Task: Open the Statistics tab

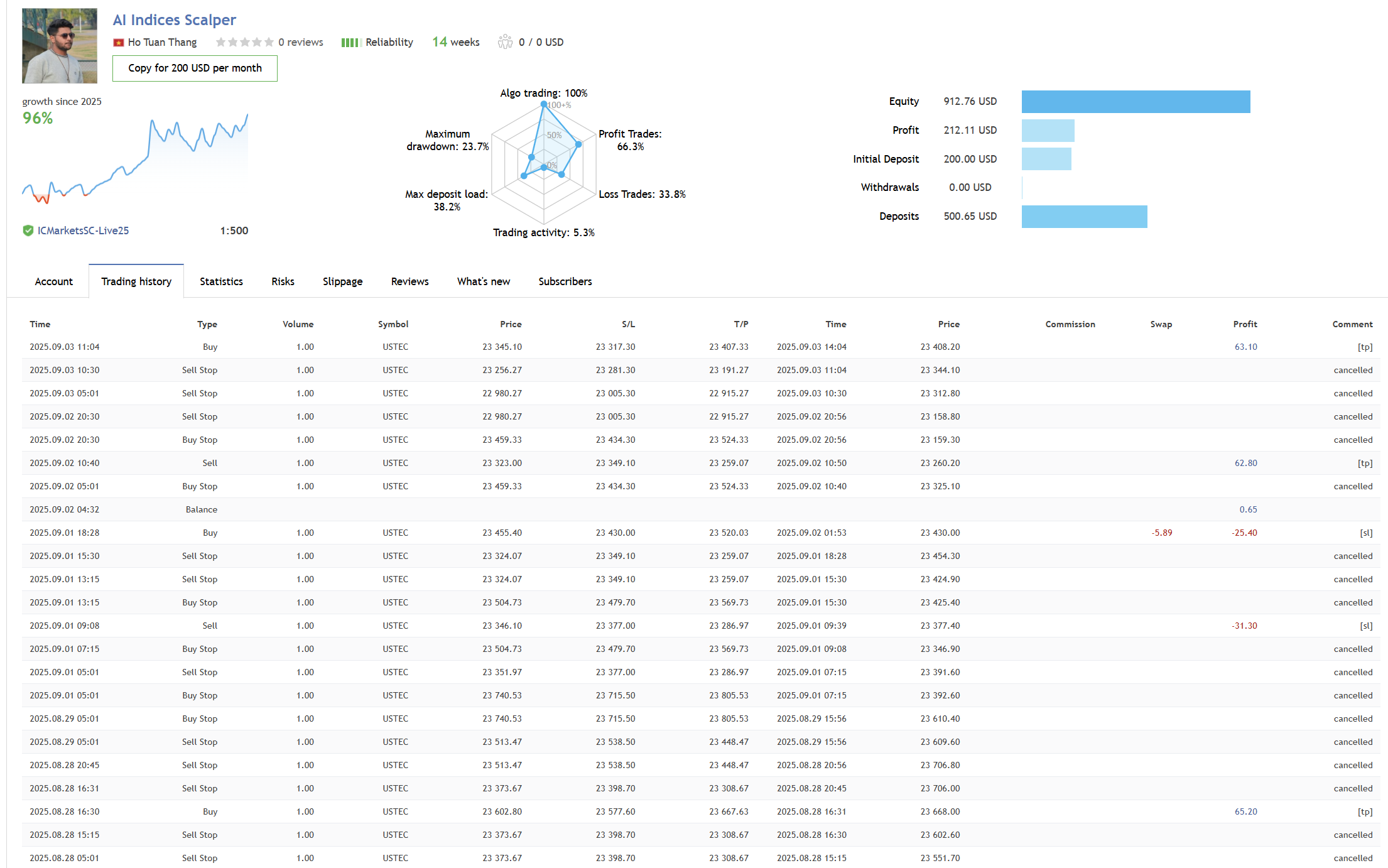Action: [221, 281]
